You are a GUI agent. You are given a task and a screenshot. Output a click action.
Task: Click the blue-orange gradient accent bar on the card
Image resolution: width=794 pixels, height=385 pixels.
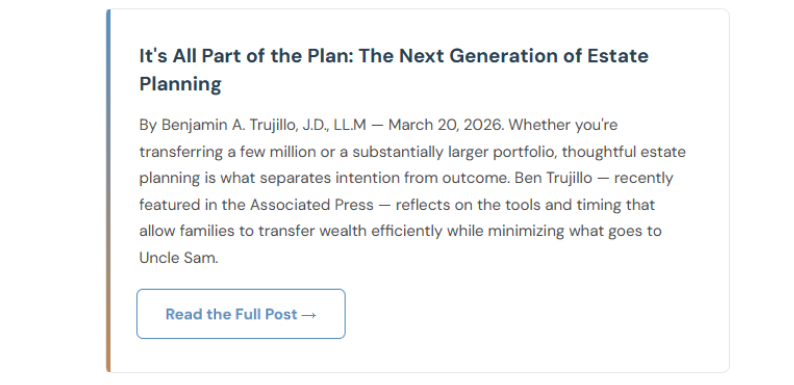pos(108,190)
